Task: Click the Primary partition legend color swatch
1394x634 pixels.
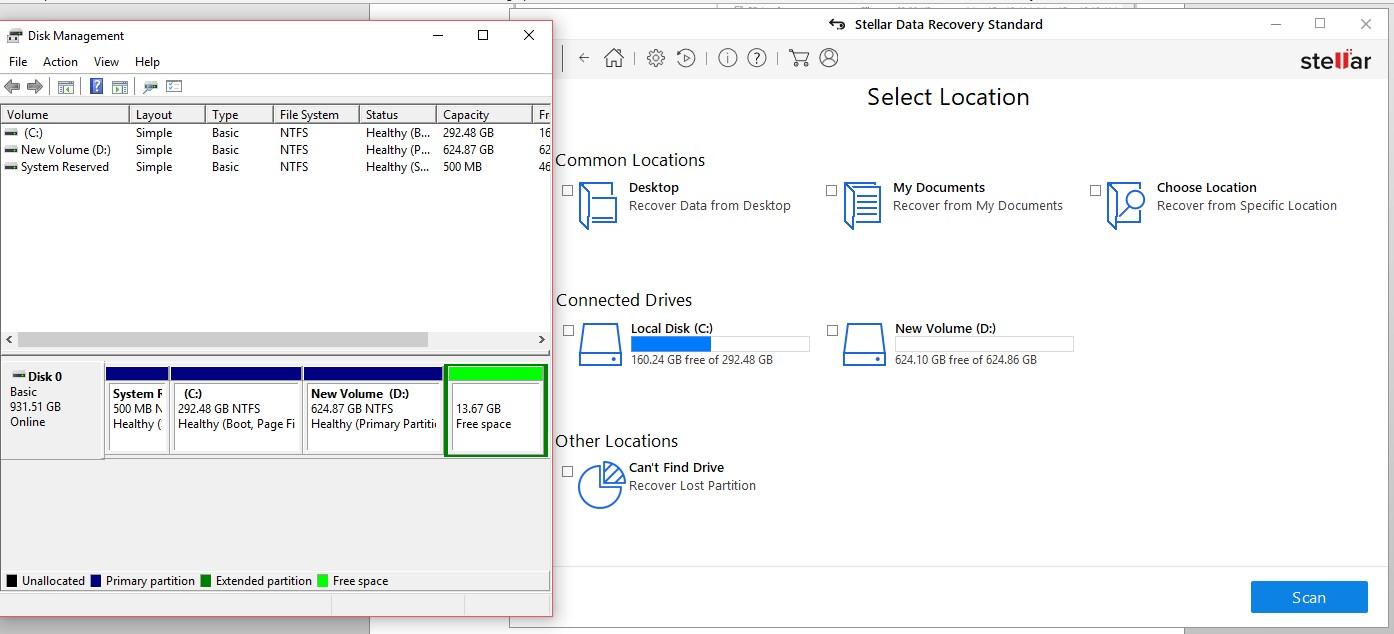Action: 96,581
